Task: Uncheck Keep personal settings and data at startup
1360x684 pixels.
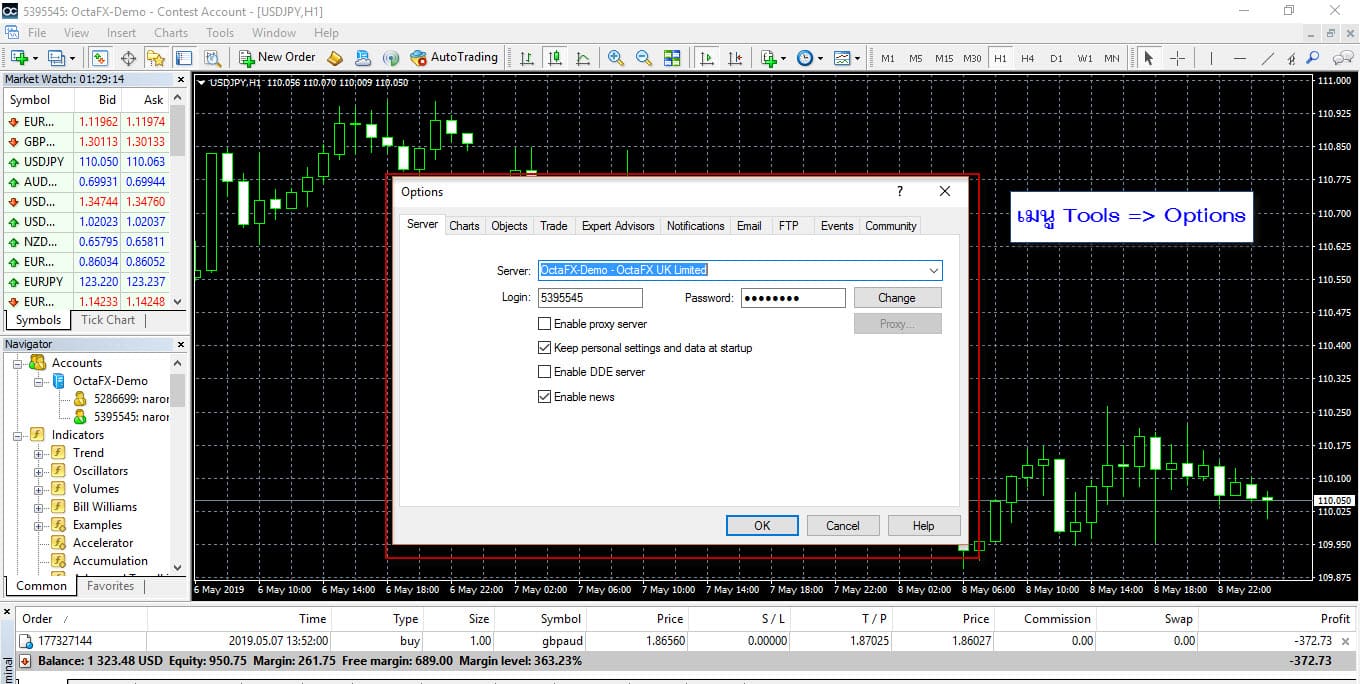Action: (x=545, y=348)
